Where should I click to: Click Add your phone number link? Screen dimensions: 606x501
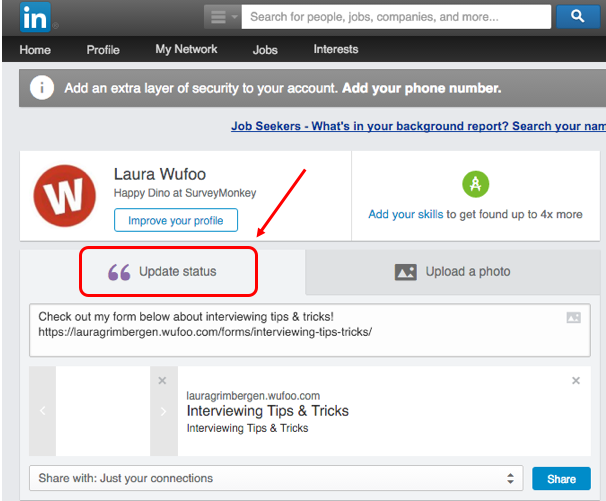pyautogui.click(x=422, y=88)
